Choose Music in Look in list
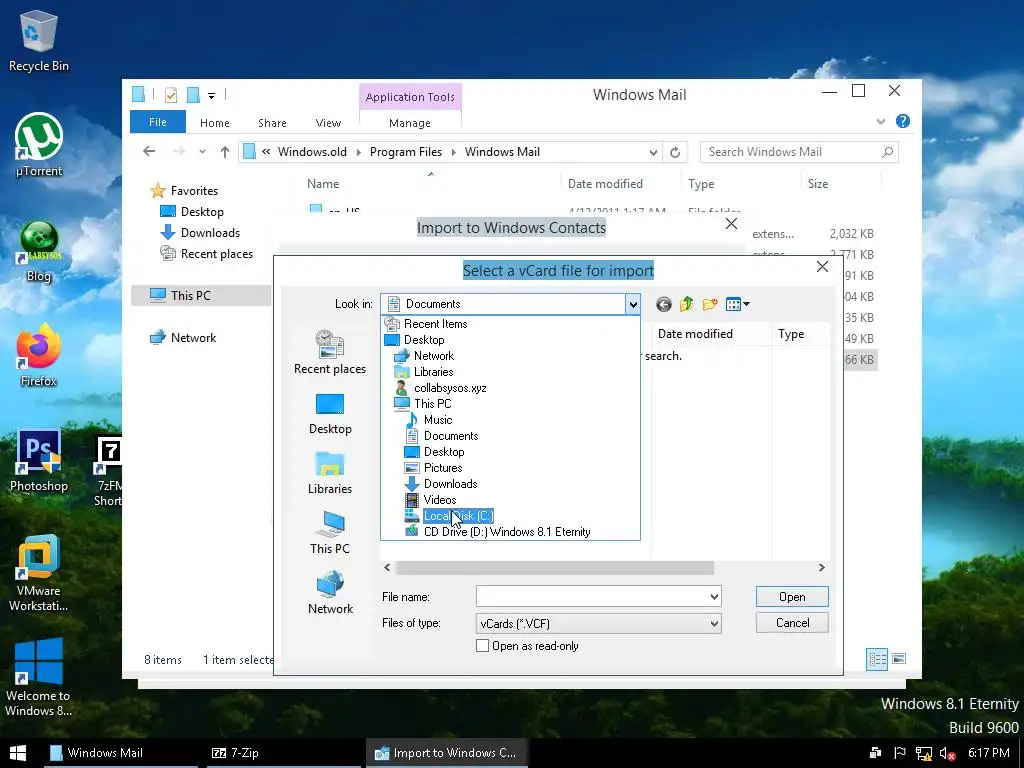 [x=438, y=420]
